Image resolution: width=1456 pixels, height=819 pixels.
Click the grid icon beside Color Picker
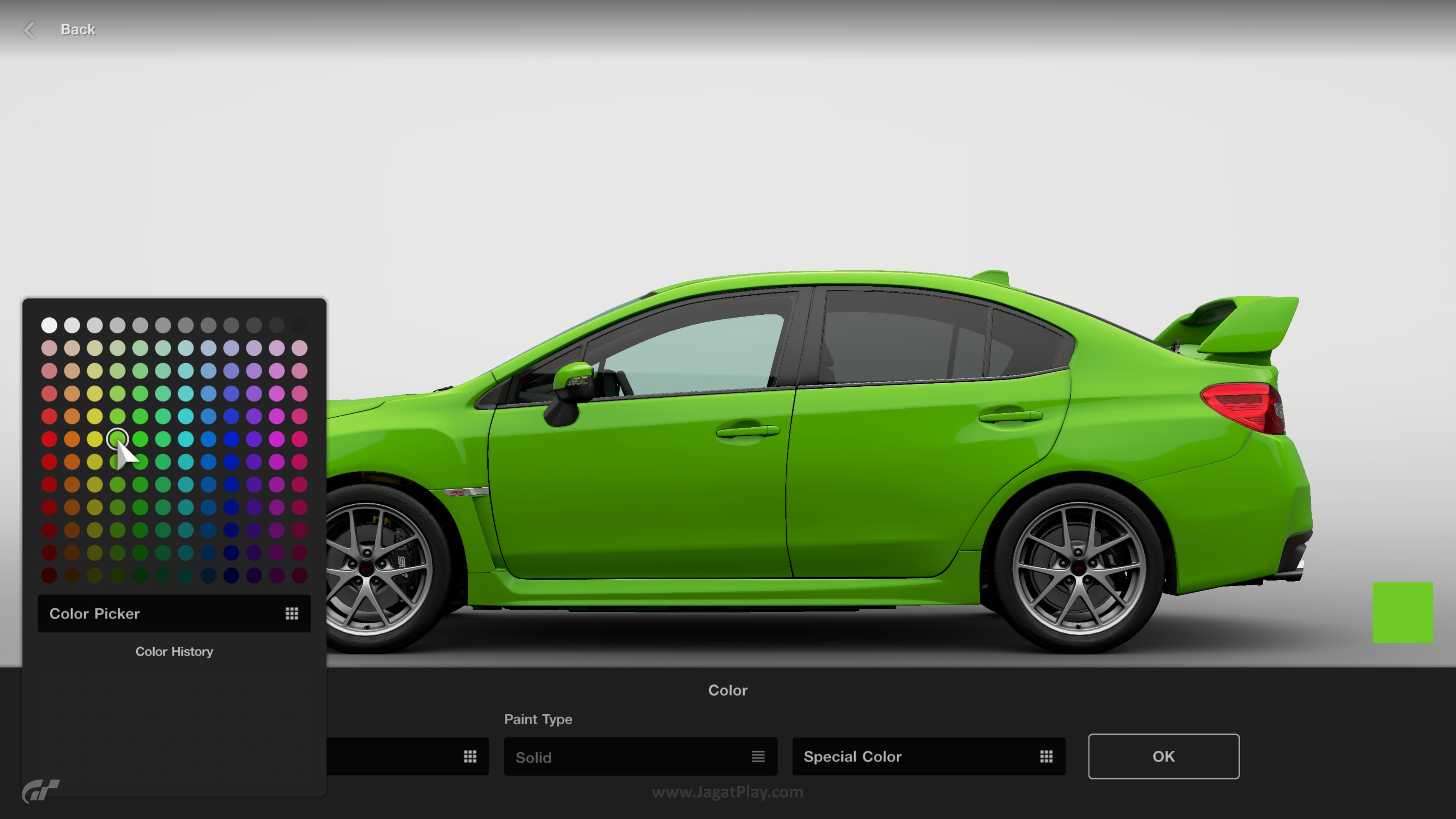(x=292, y=613)
